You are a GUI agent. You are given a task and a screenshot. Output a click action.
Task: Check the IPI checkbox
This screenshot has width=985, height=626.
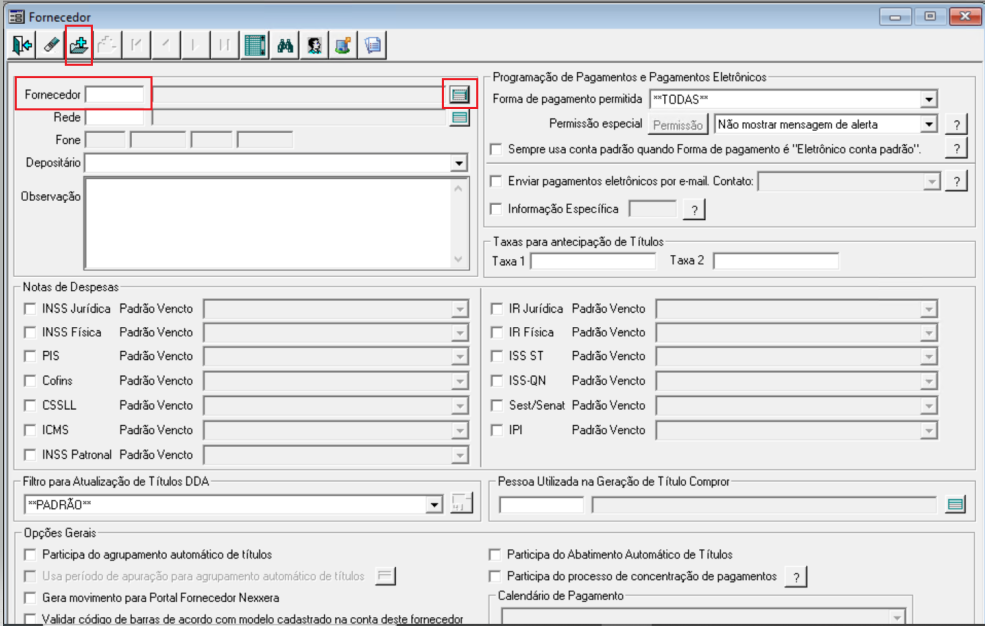497,430
